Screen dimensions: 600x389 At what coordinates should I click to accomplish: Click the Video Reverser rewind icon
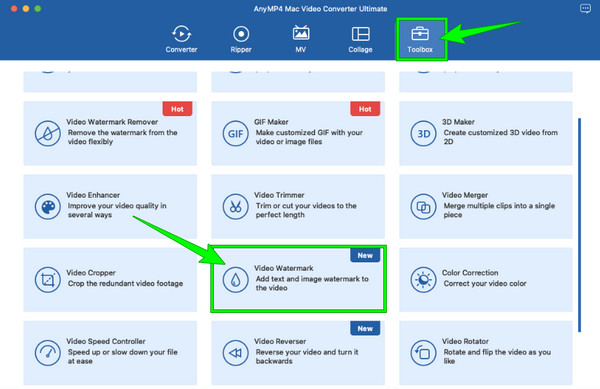[x=235, y=353]
